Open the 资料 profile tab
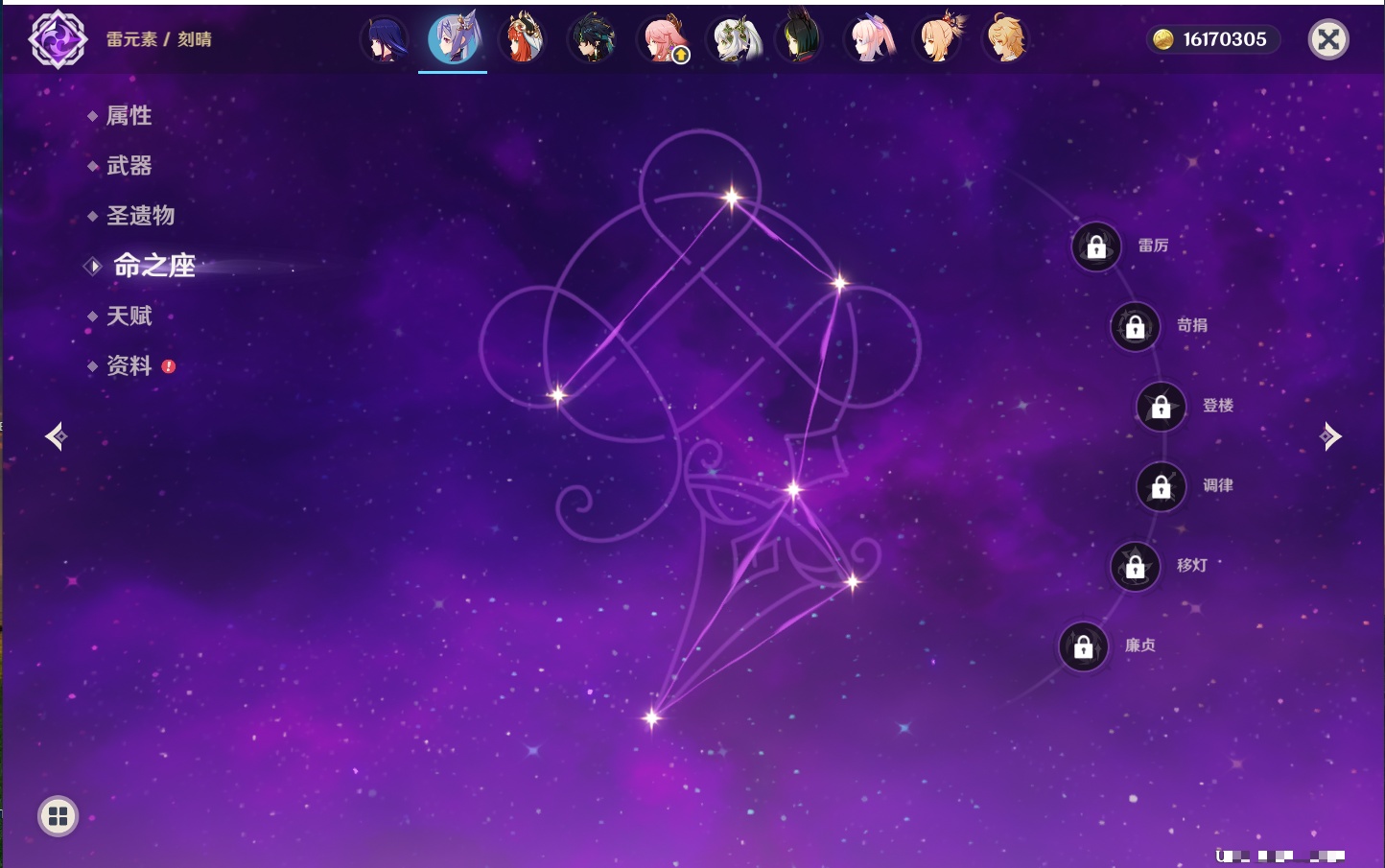1385x868 pixels. click(129, 365)
